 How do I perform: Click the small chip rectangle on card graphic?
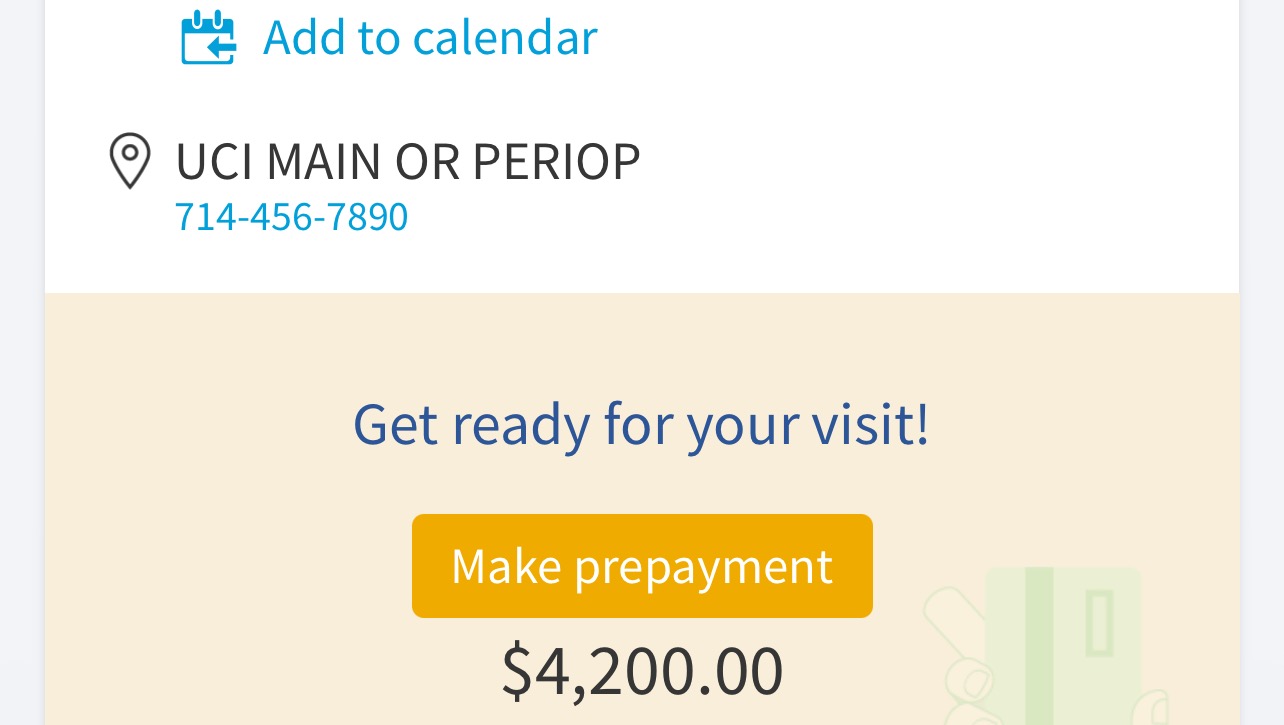point(1100,622)
